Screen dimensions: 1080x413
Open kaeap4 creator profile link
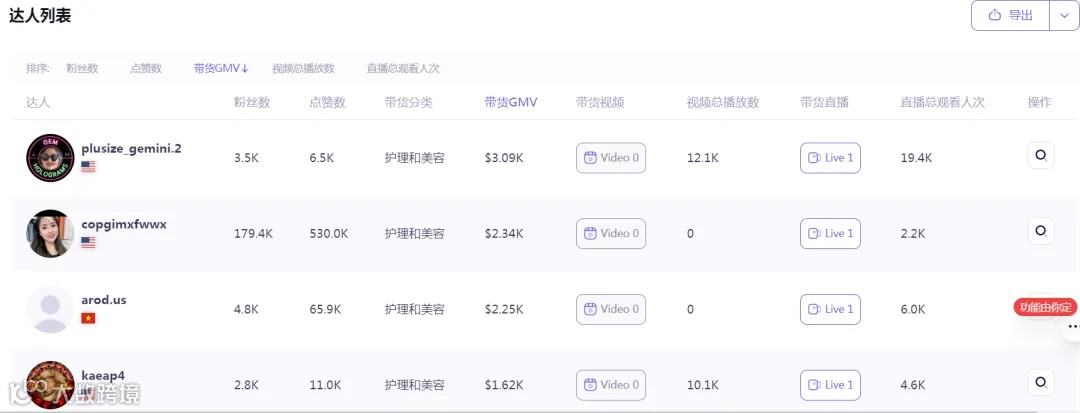(103, 376)
